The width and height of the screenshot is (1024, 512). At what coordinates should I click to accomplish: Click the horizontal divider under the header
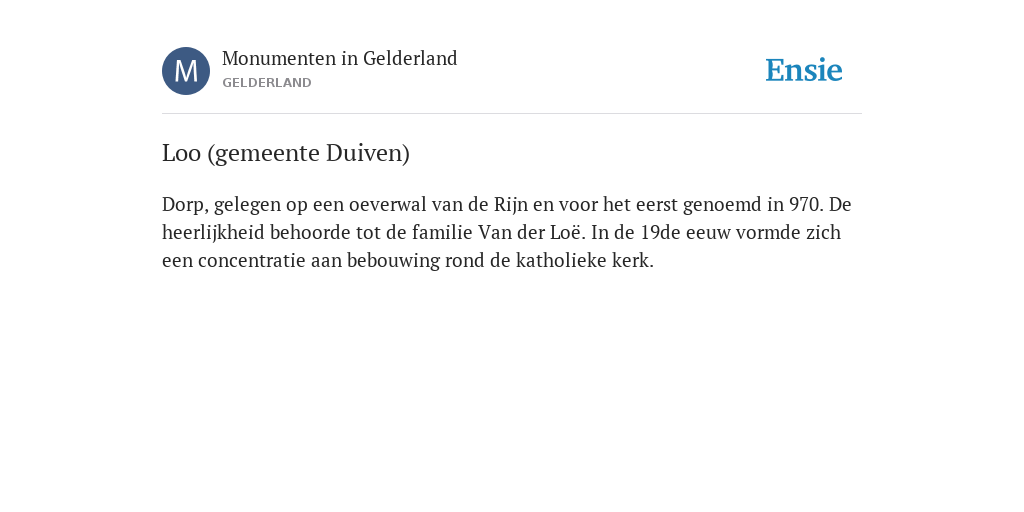click(512, 114)
